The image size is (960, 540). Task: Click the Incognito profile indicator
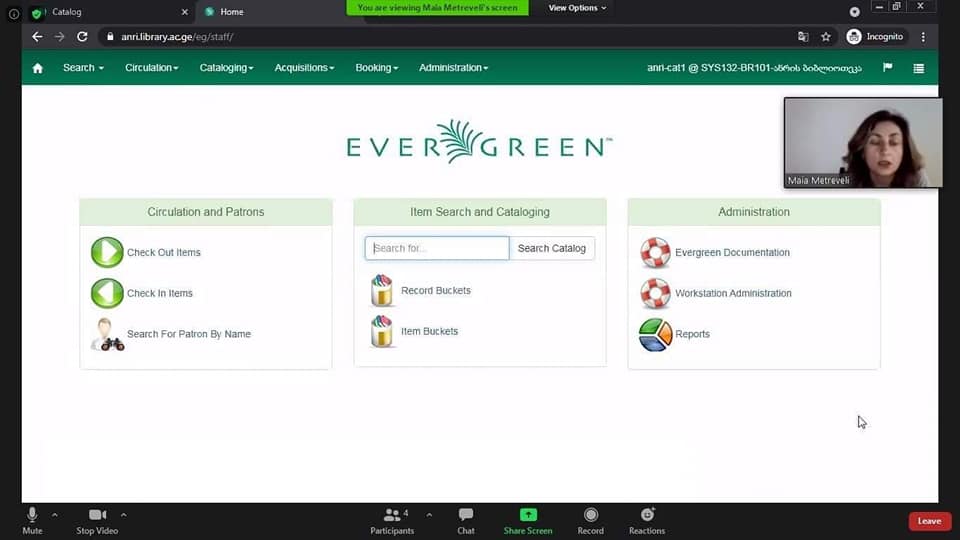876,37
